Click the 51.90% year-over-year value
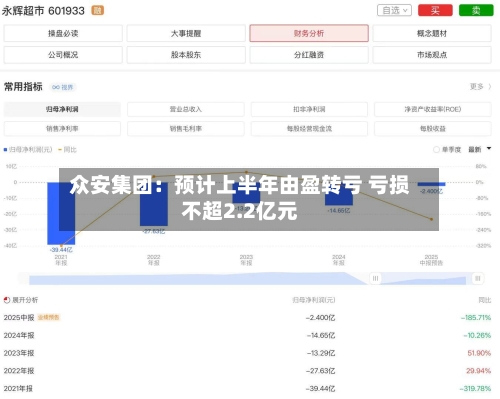This screenshot has height=399, width=500. click(x=479, y=353)
